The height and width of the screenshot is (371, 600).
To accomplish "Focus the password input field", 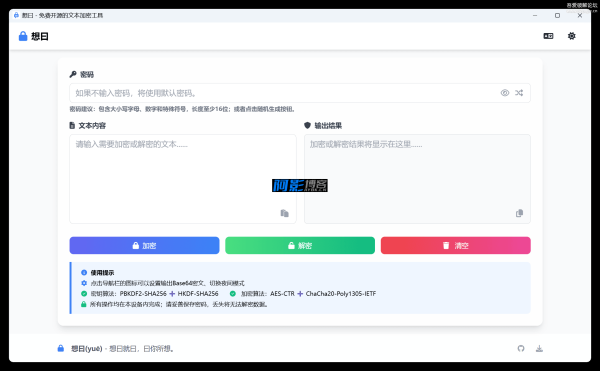I will tap(284, 93).
